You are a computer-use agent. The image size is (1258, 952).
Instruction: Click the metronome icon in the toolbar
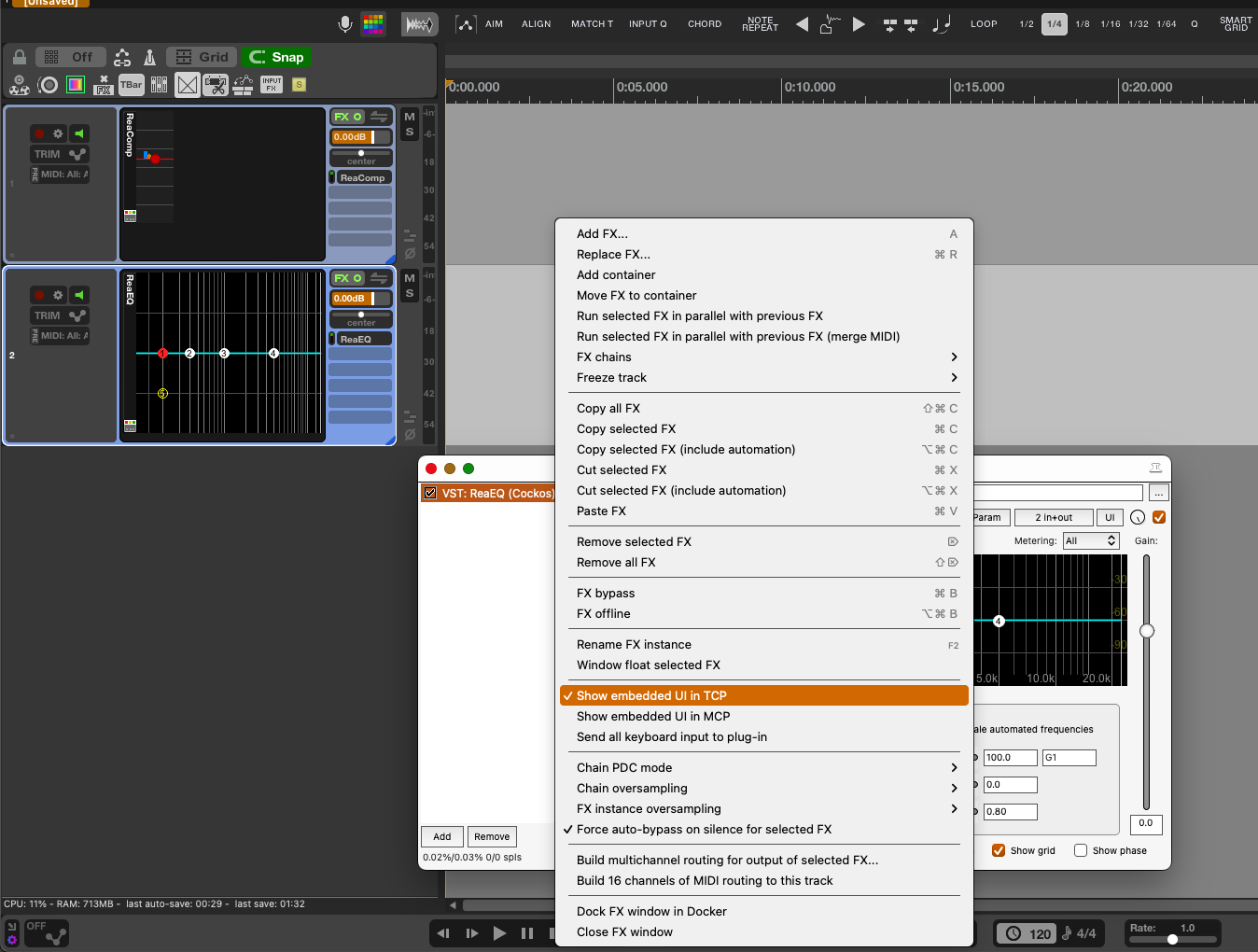tap(149, 58)
